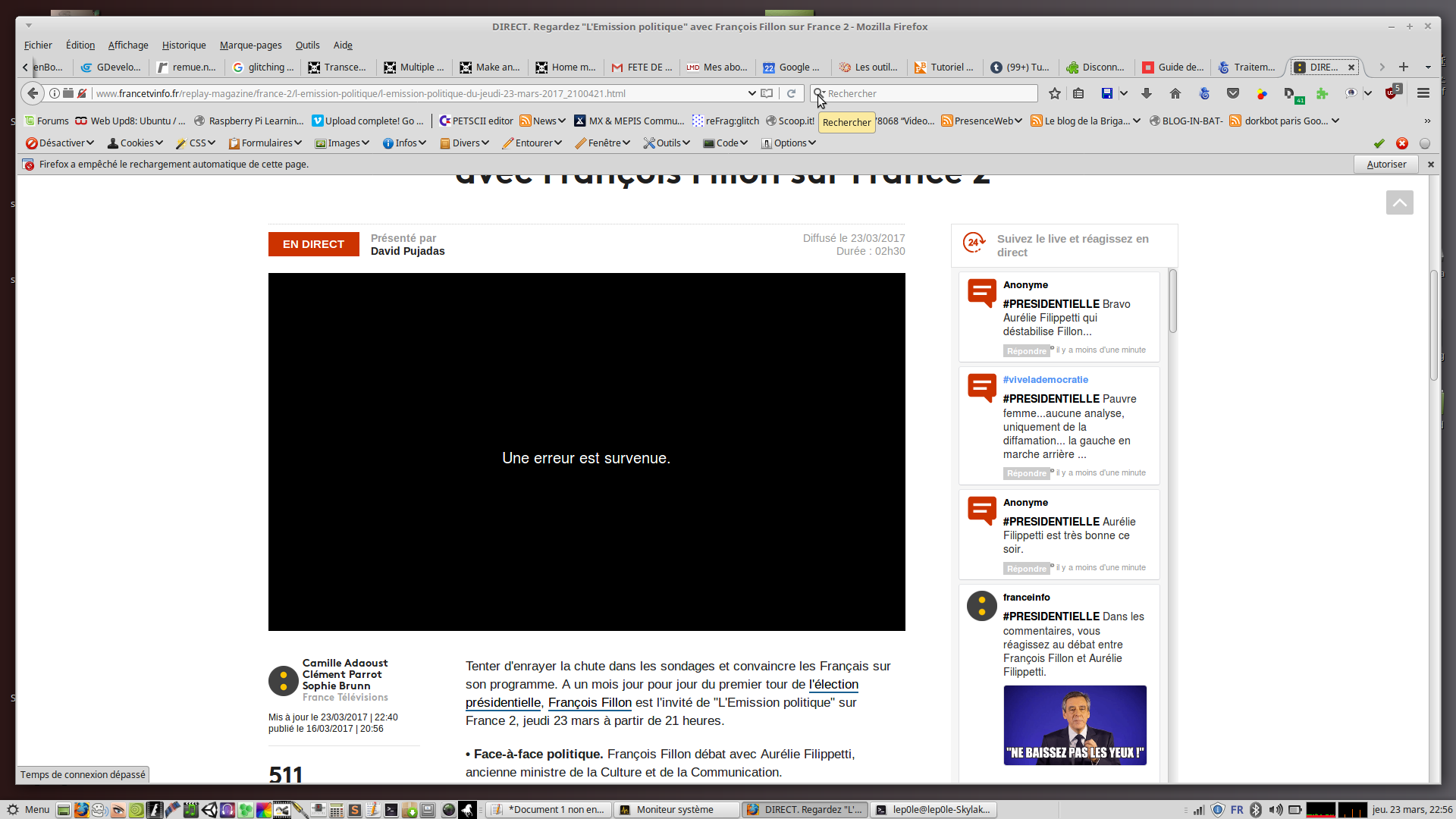The height and width of the screenshot is (819, 1456).
Task: Open the Marque-pages menu
Action: [250, 45]
